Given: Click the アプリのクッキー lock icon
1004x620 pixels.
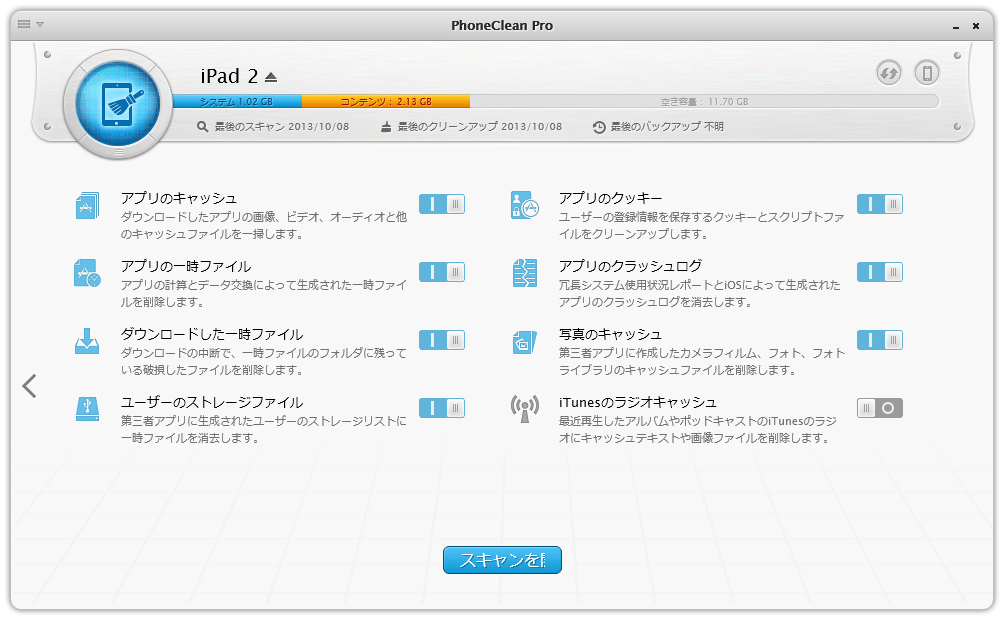Looking at the screenshot, I should [525, 206].
